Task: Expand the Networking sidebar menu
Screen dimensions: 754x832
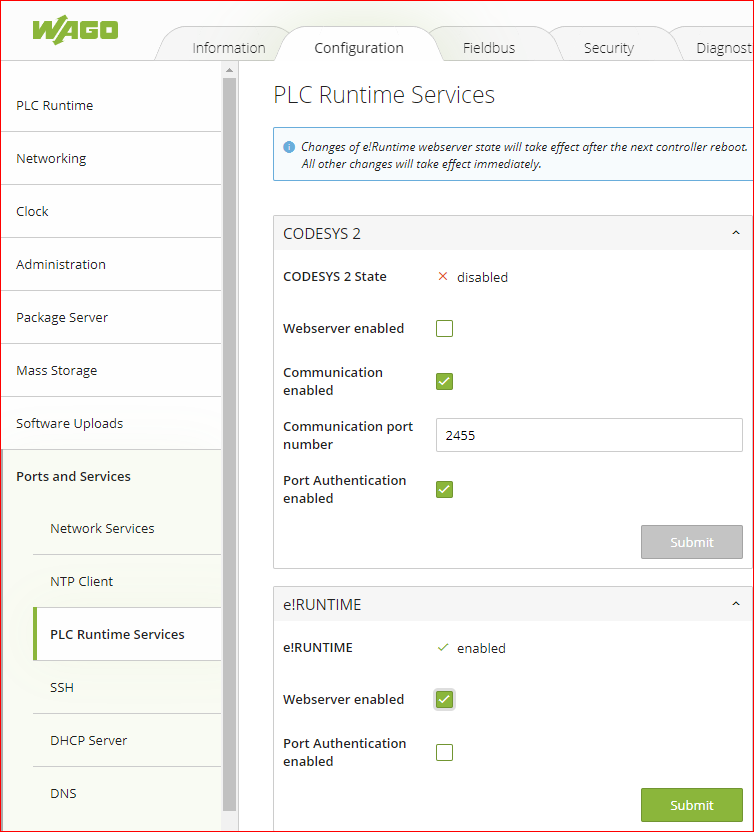Action: (x=51, y=158)
